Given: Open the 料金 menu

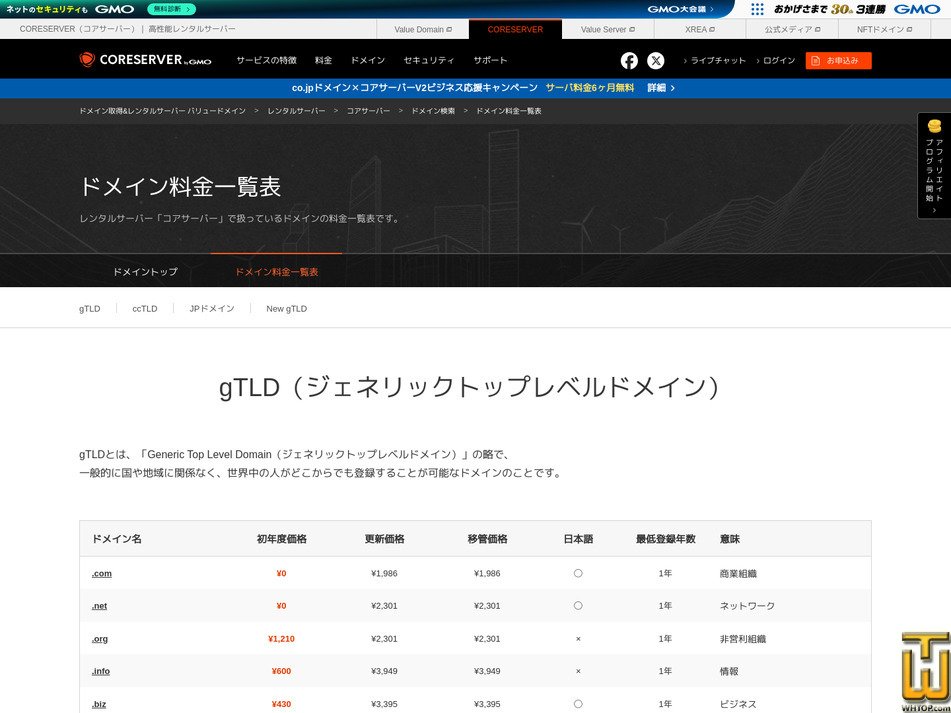Looking at the screenshot, I should 323,61.
